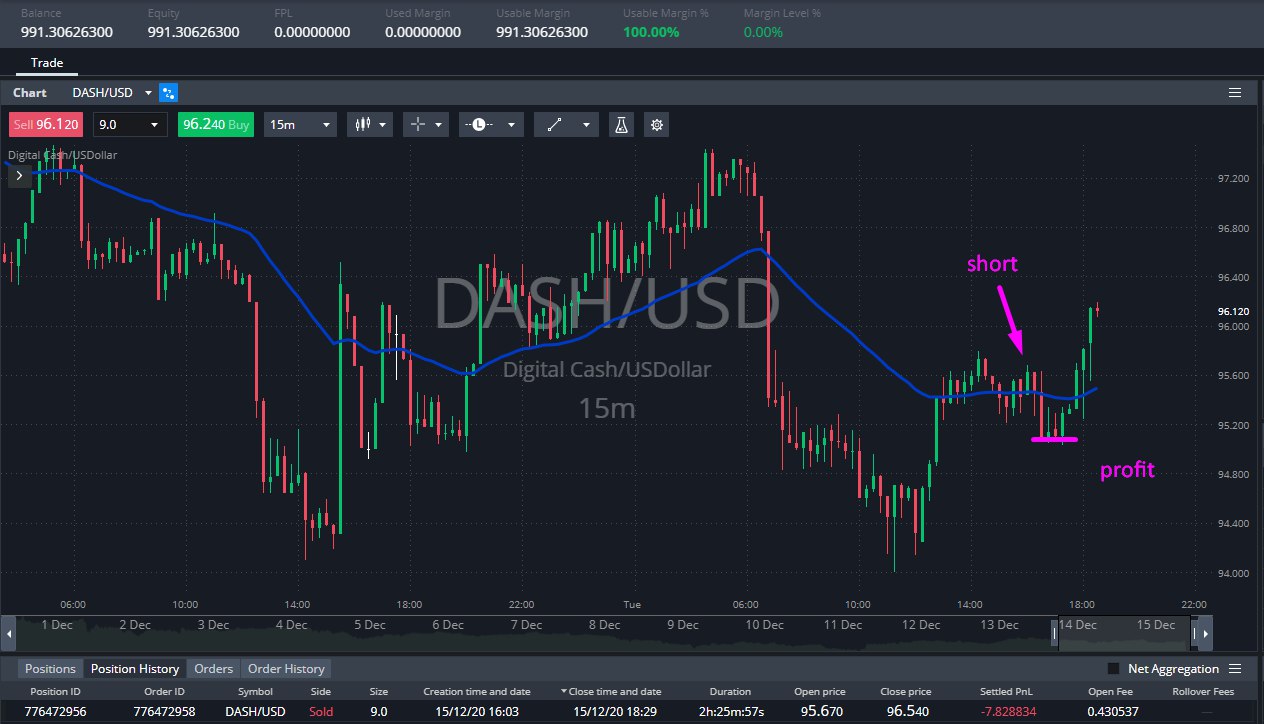Click the 9.0 size cell in history row
This screenshot has width=1264, height=724.
tap(379, 712)
